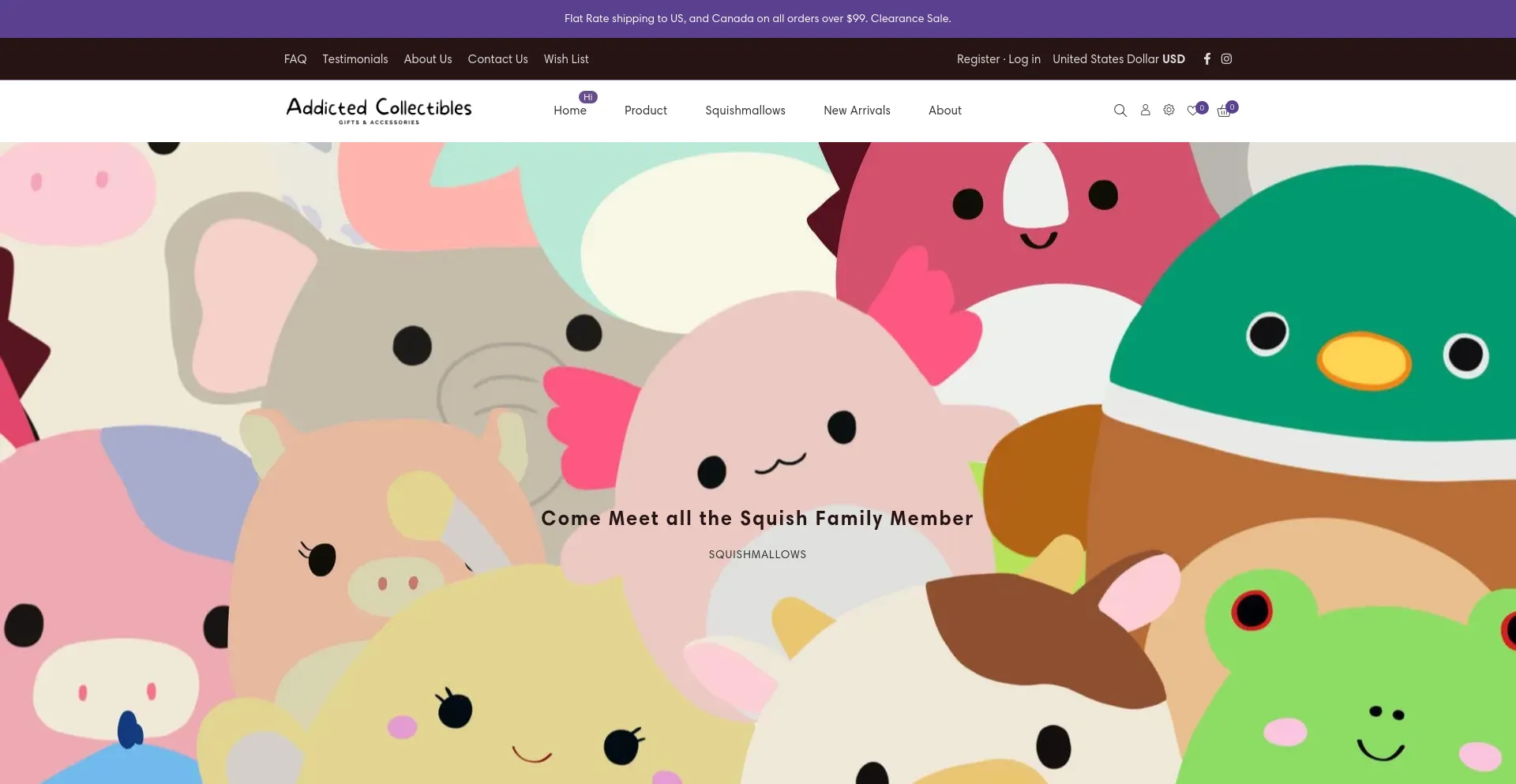Image resolution: width=1516 pixels, height=784 pixels.
Task: Click the Register link
Action: tap(978, 59)
